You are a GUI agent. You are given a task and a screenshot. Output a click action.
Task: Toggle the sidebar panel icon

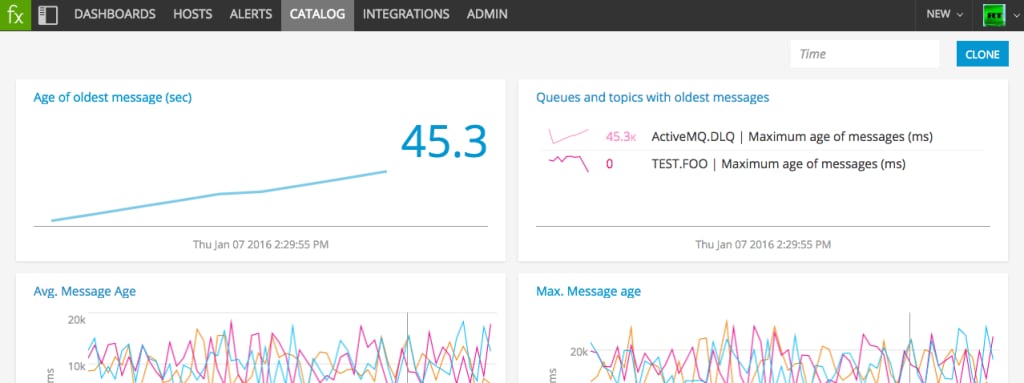[48, 15]
